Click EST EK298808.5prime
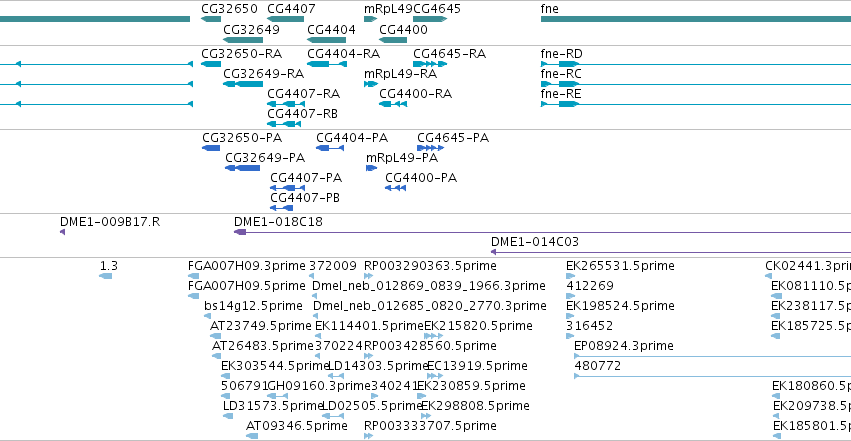 click(x=475, y=406)
